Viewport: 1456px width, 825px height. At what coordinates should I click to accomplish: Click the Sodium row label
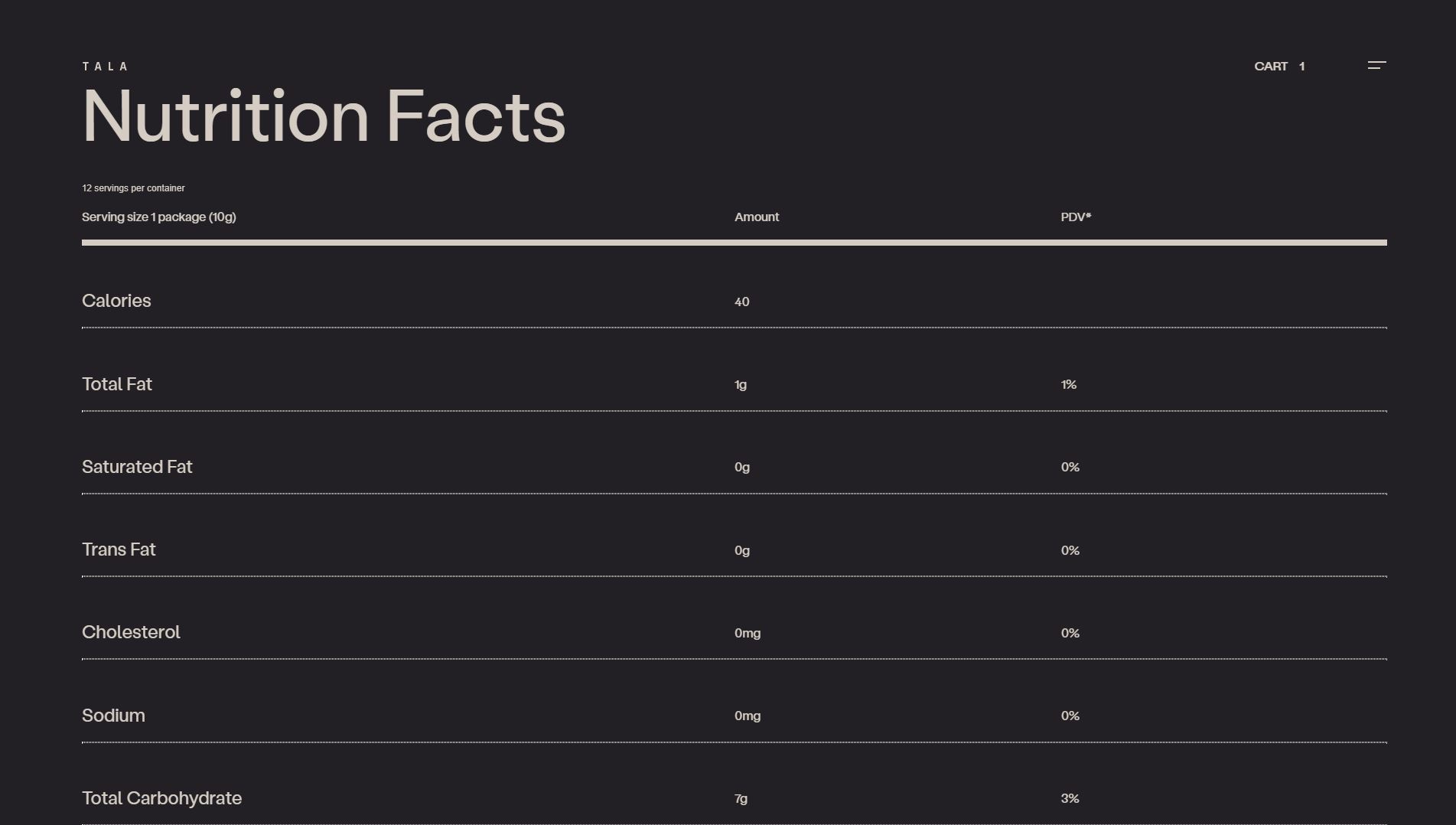[113, 716]
